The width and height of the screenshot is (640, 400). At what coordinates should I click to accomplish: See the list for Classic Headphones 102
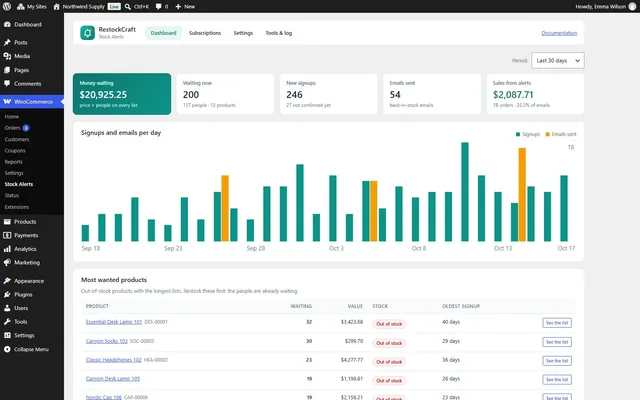[x=557, y=361]
